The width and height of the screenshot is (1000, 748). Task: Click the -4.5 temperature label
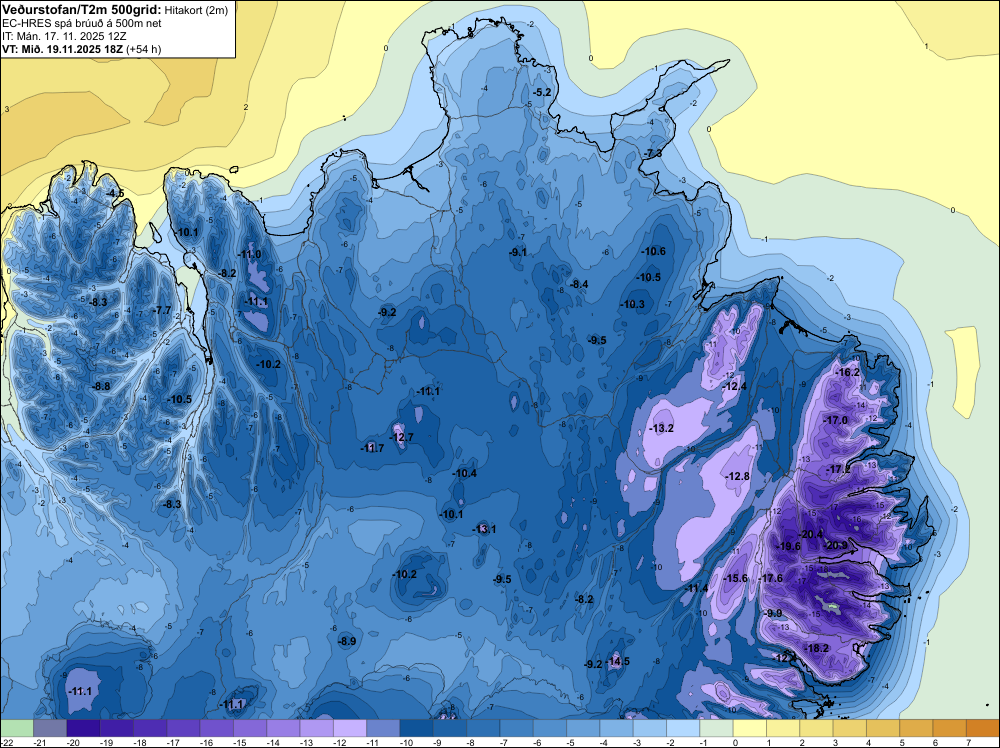point(115,193)
